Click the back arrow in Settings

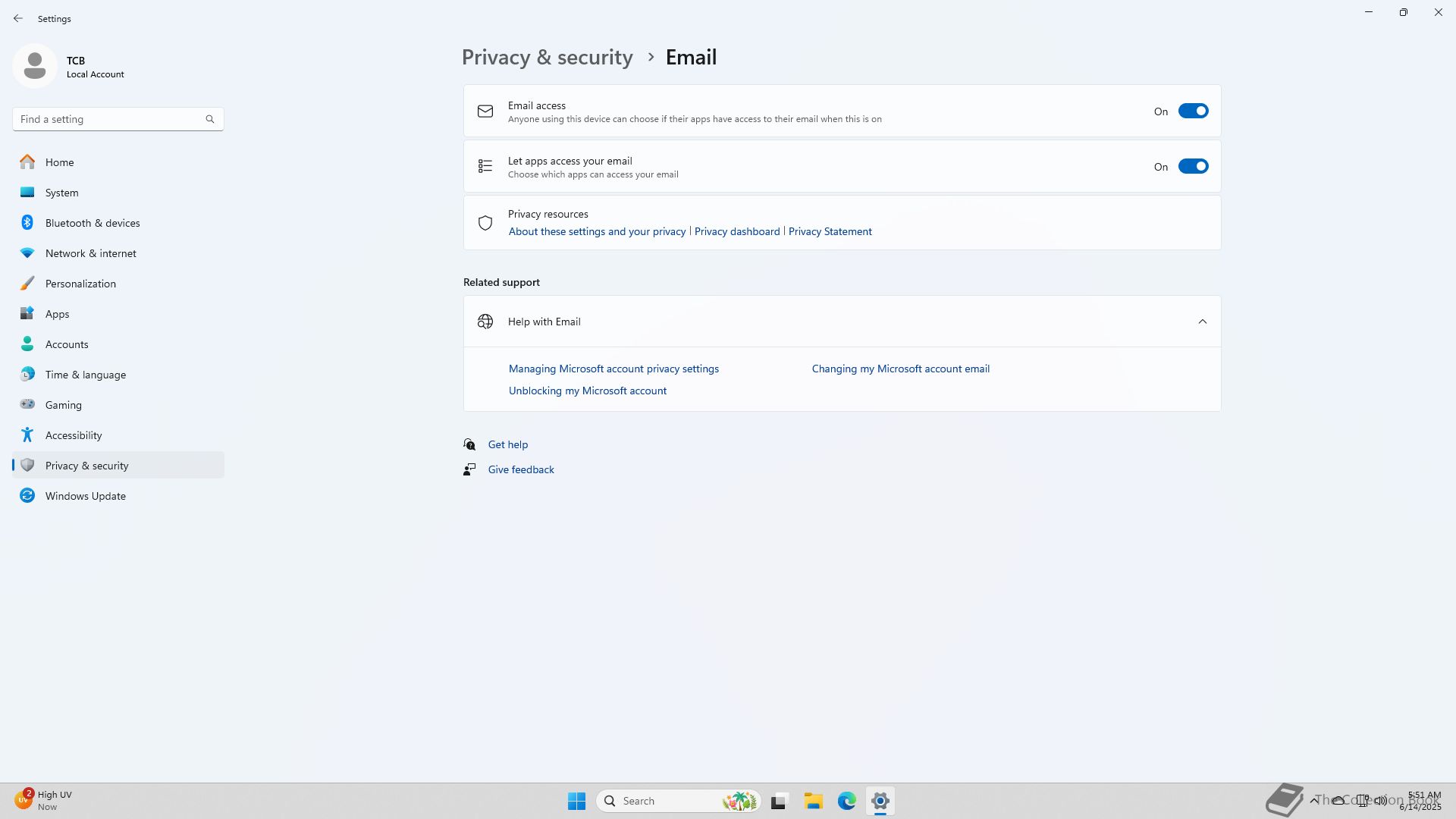(x=18, y=18)
